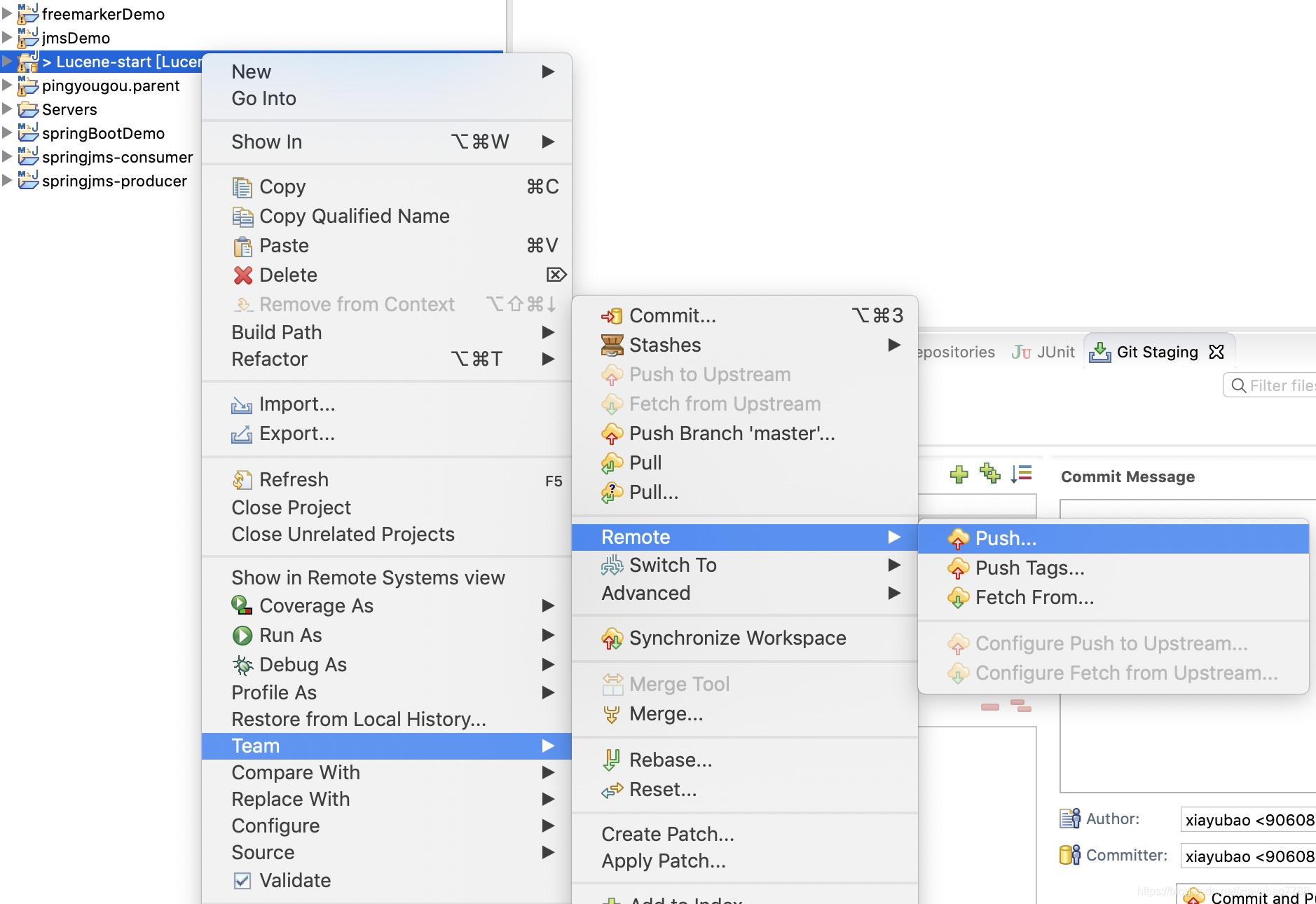
Task: Toggle the Validate checkbox
Action: (x=242, y=881)
